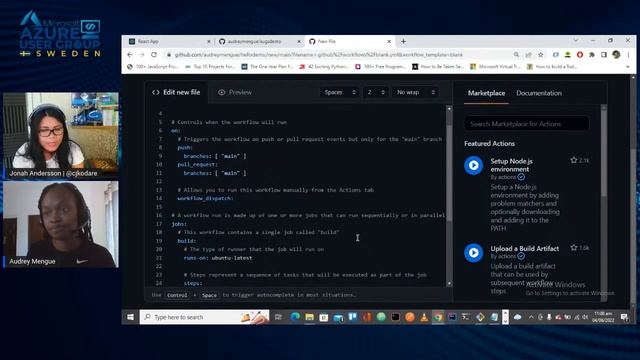Go back using Chrome's back arrow

coord(130,55)
